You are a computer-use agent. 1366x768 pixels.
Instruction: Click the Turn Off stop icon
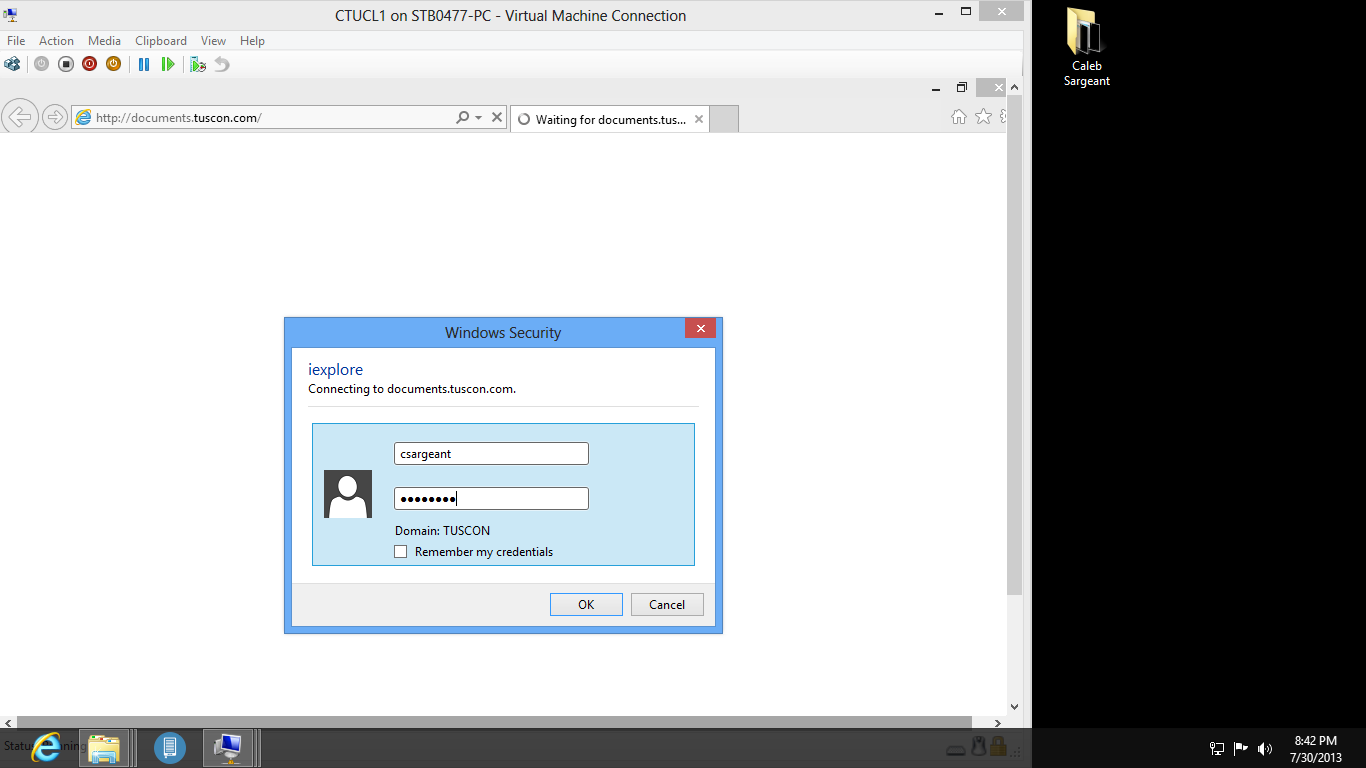pos(66,64)
